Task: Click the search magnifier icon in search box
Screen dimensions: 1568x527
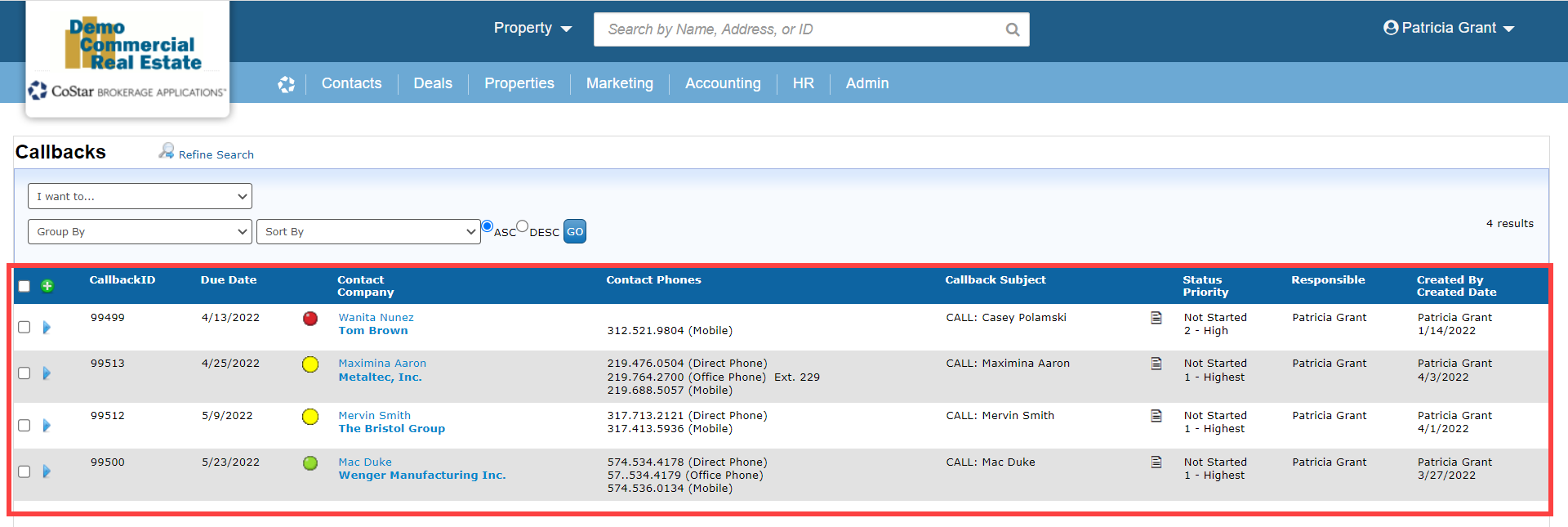Action: (1012, 30)
